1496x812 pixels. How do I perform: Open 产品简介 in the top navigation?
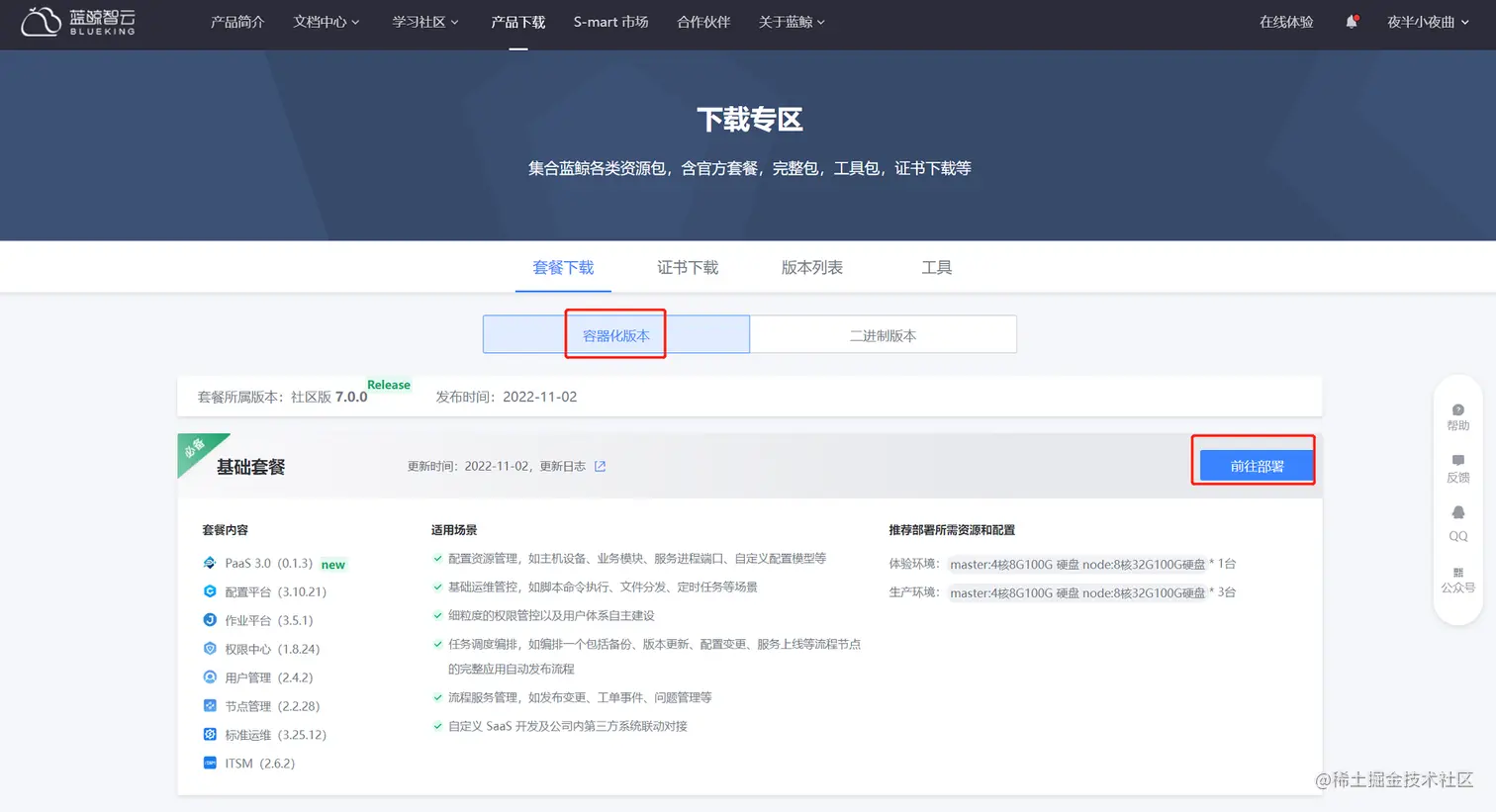pyautogui.click(x=237, y=22)
